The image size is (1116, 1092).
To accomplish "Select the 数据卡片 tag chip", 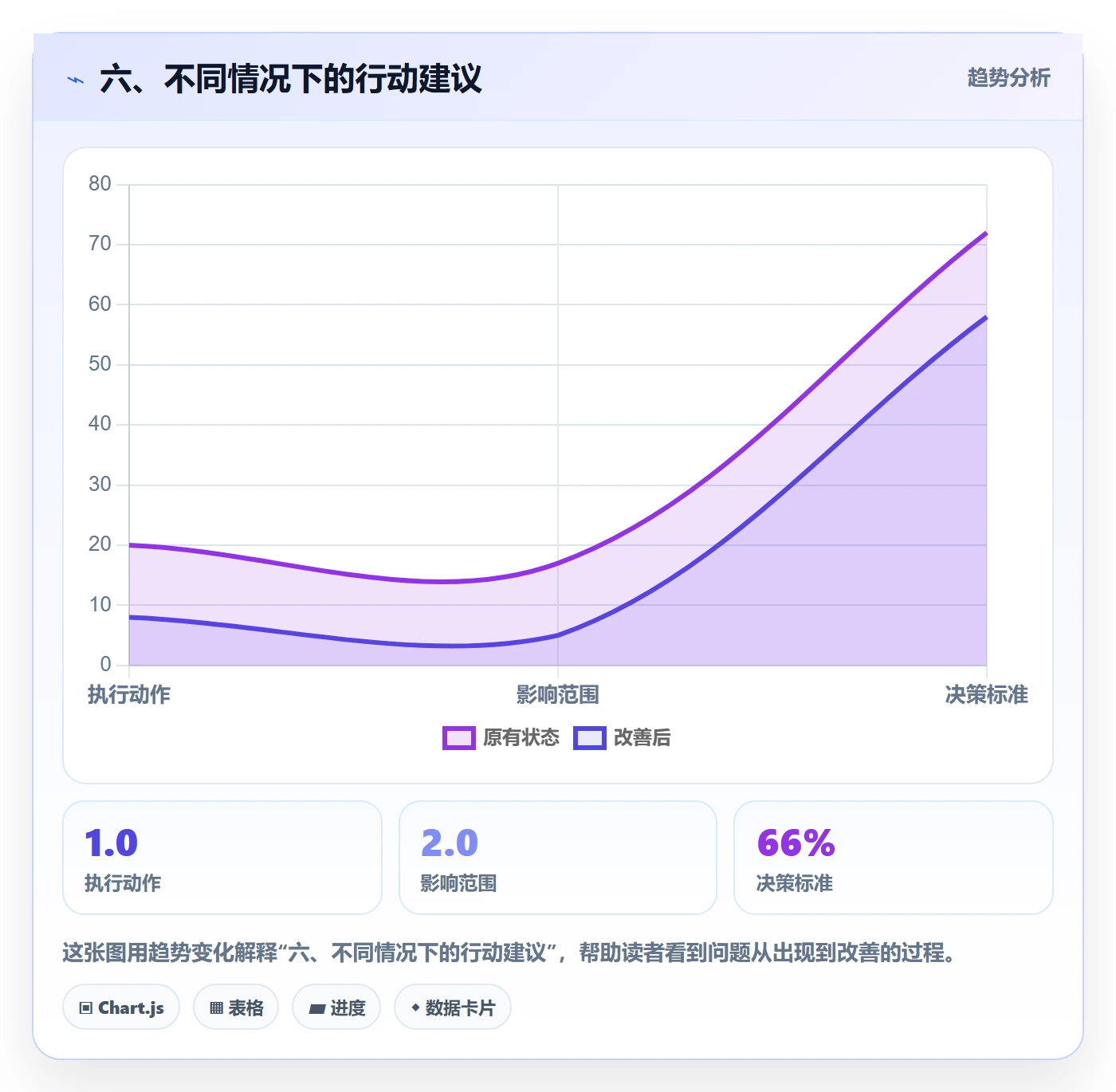I will [x=453, y=1008].
